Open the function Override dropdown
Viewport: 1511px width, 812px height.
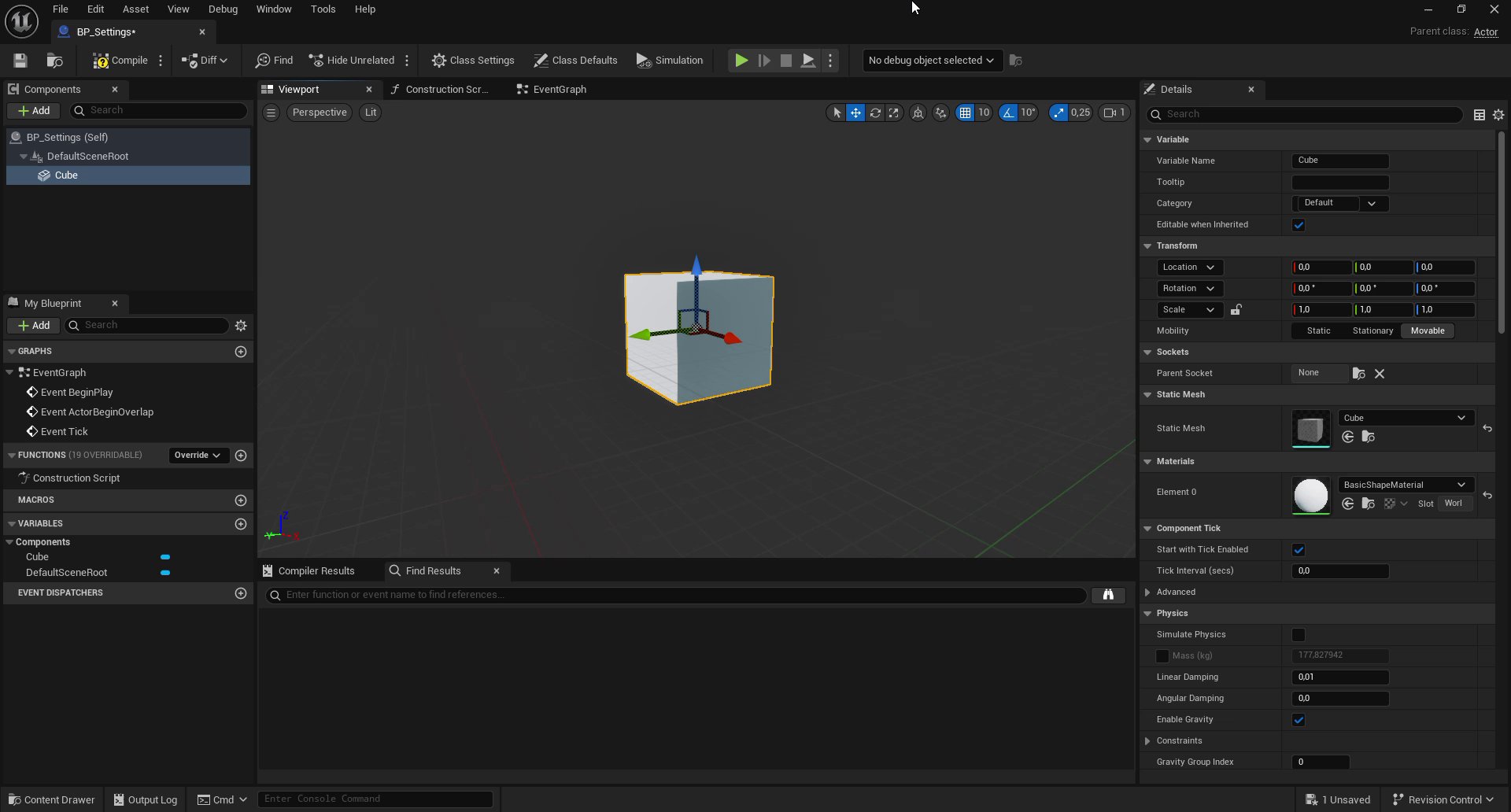pos(198,456)
